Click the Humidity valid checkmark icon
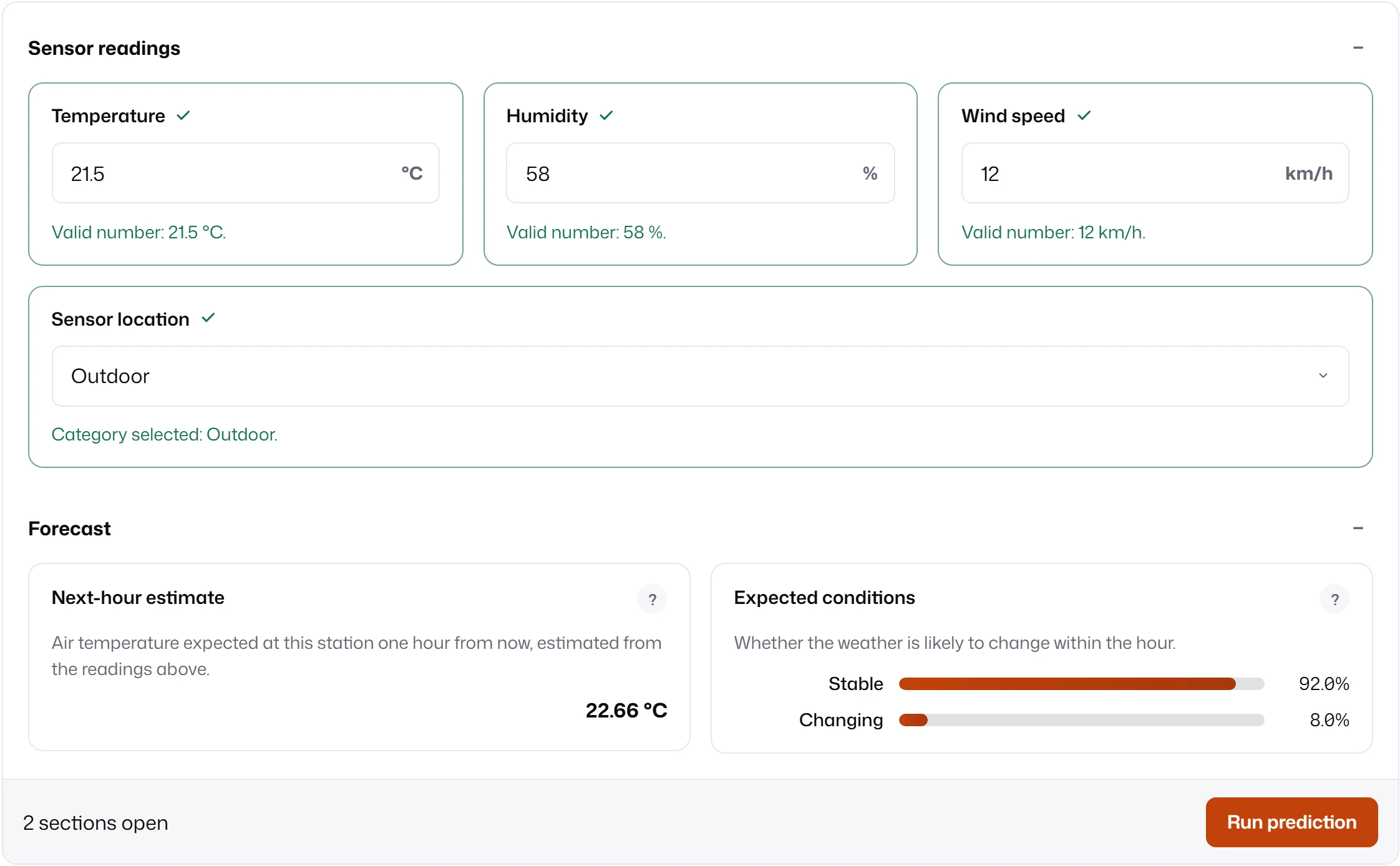Viewport: 1400px width, 866px height. [x=606, y=115]
